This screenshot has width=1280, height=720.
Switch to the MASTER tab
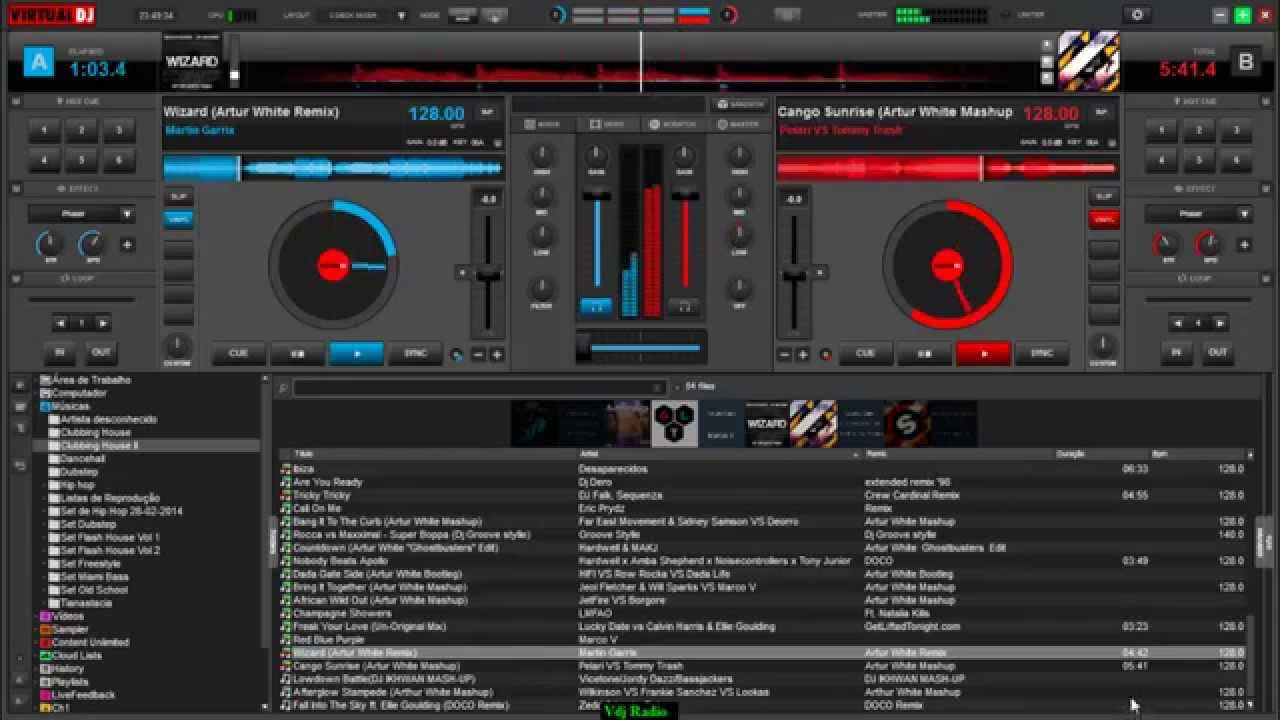(738, 124)
